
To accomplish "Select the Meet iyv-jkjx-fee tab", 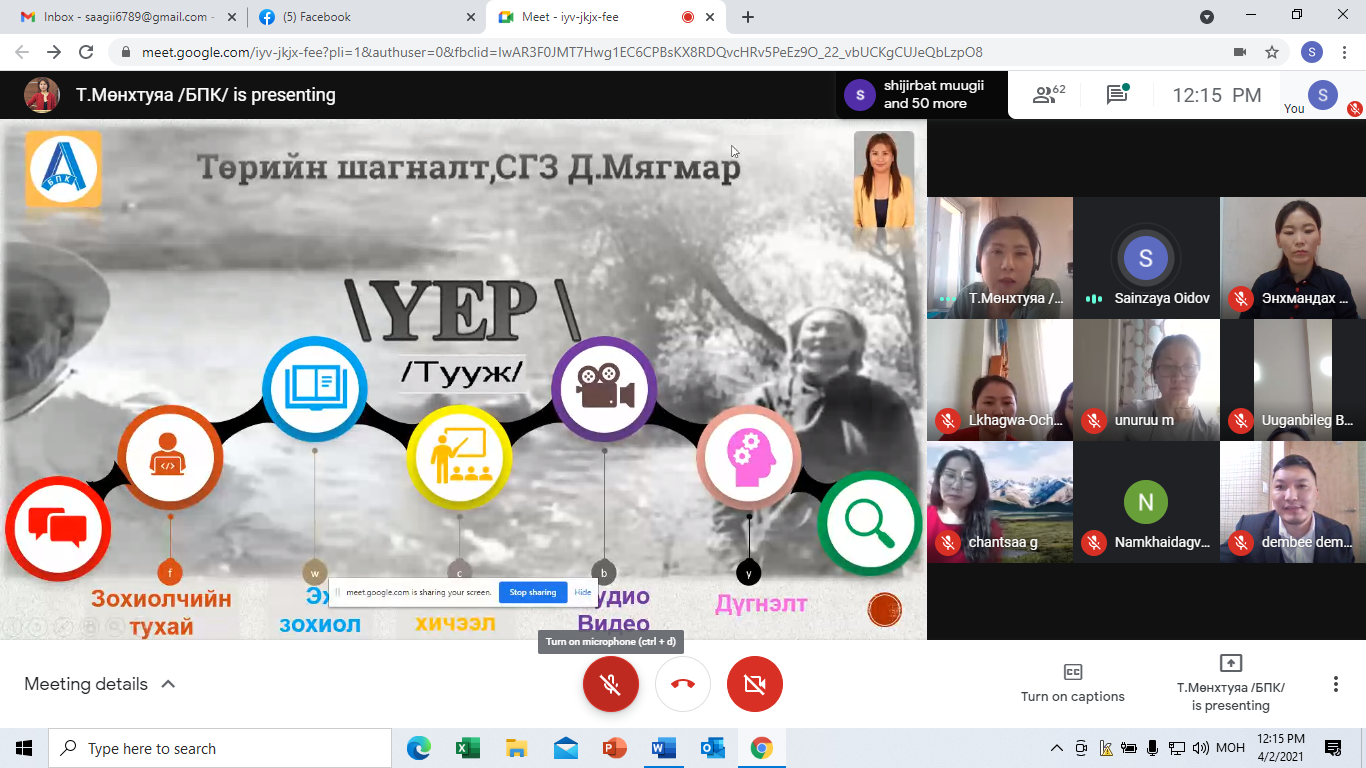I will point(605,17).
